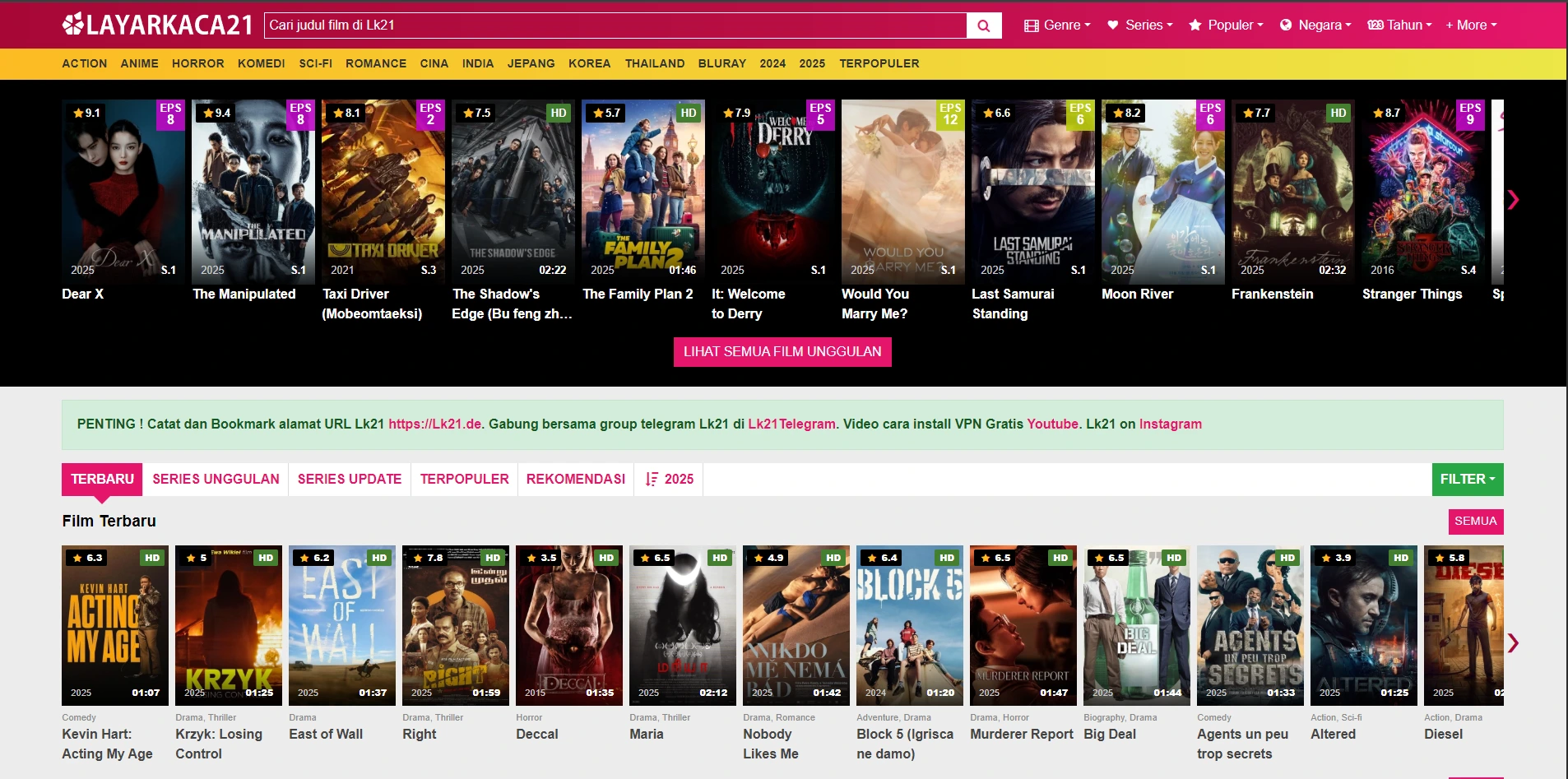Expand the Genre dropdown menu
The height and width of the screenshot is (779, 1568).
(x=1056, y=26)
